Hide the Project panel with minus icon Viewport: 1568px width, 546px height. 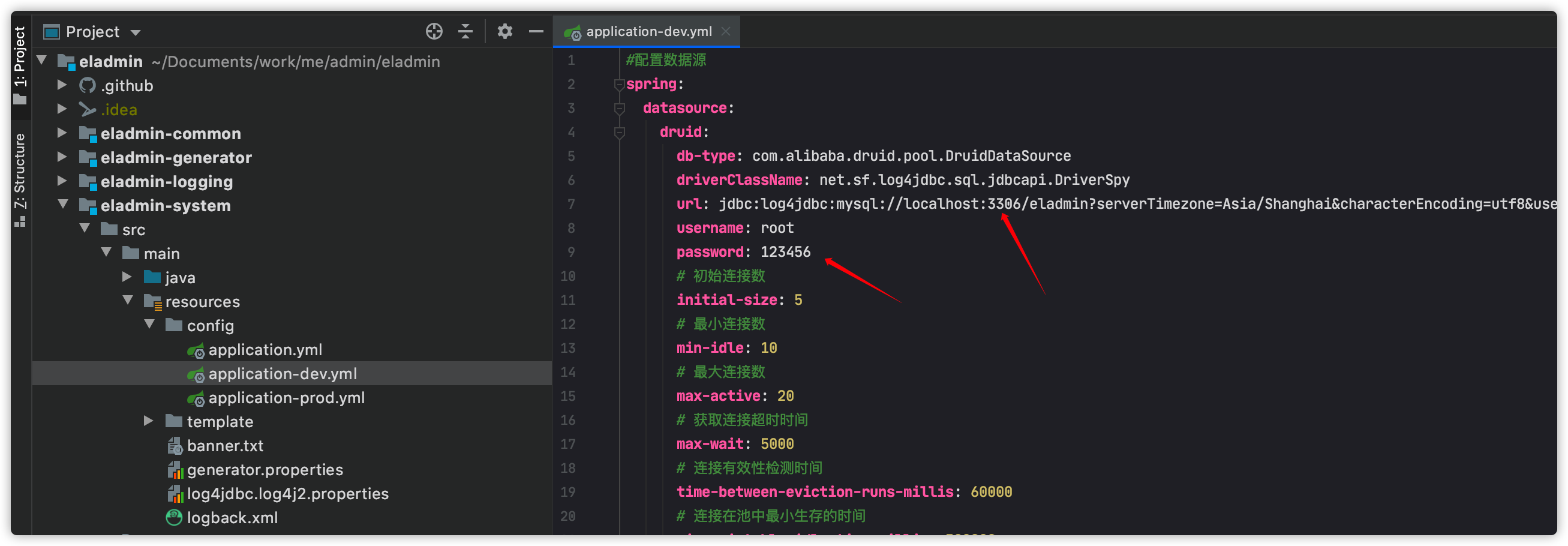536,32
